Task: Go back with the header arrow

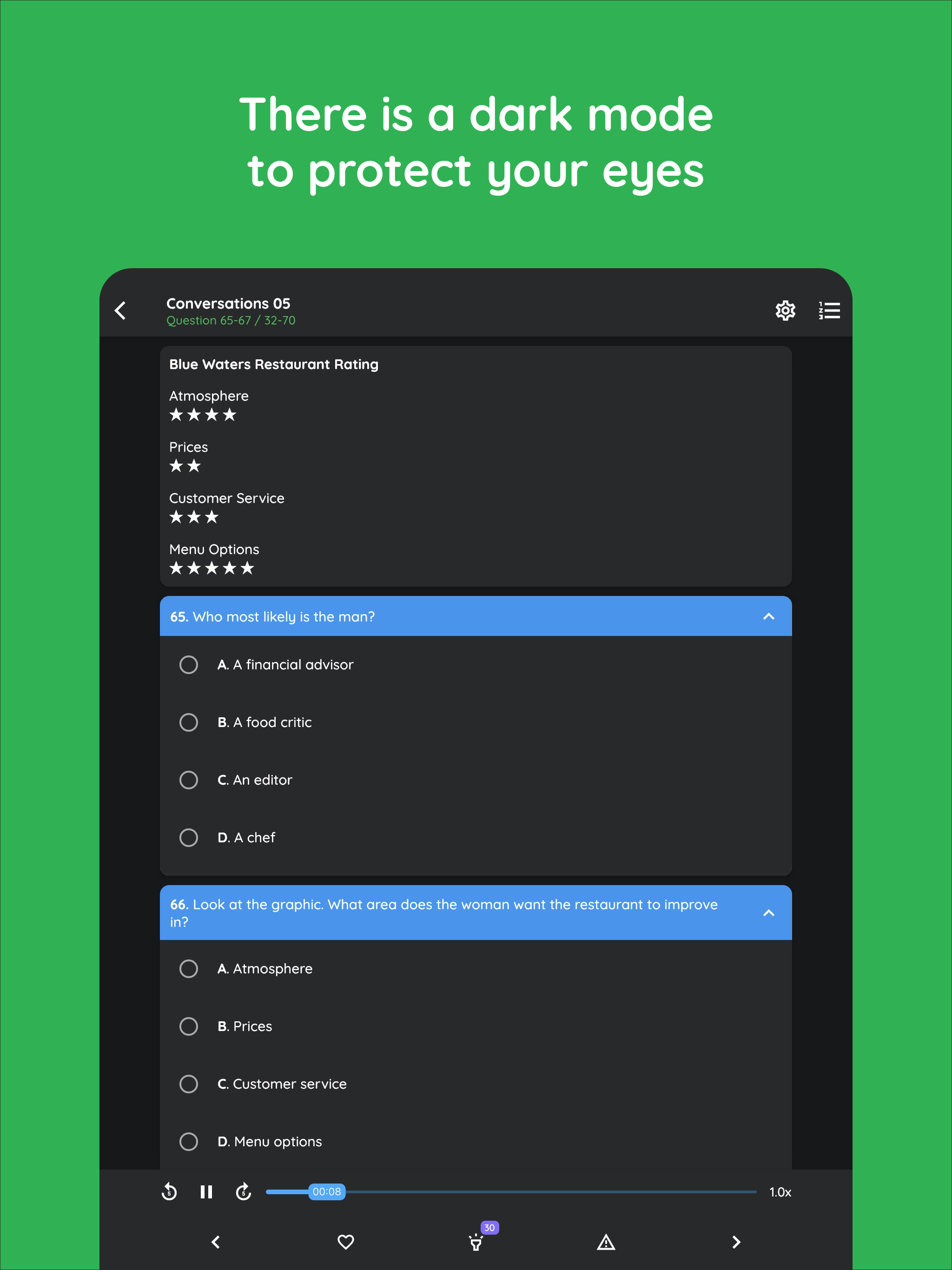Action: pyautogui.click(x=120, y=311)
